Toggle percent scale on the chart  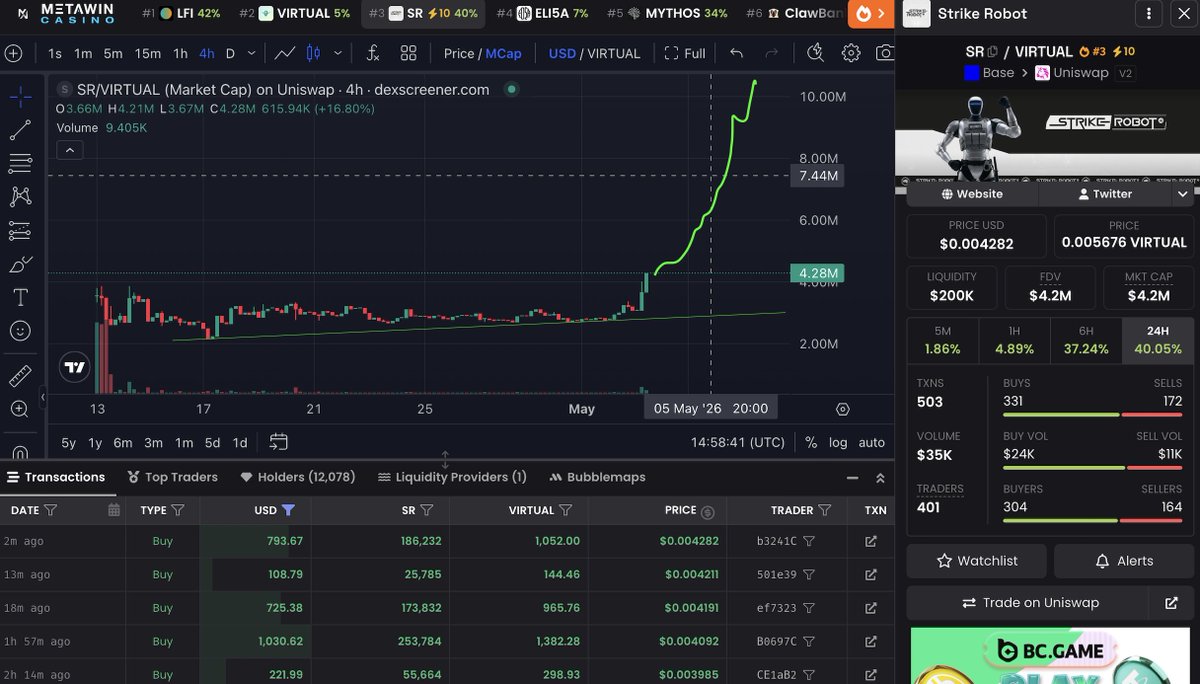pos(811,442)
